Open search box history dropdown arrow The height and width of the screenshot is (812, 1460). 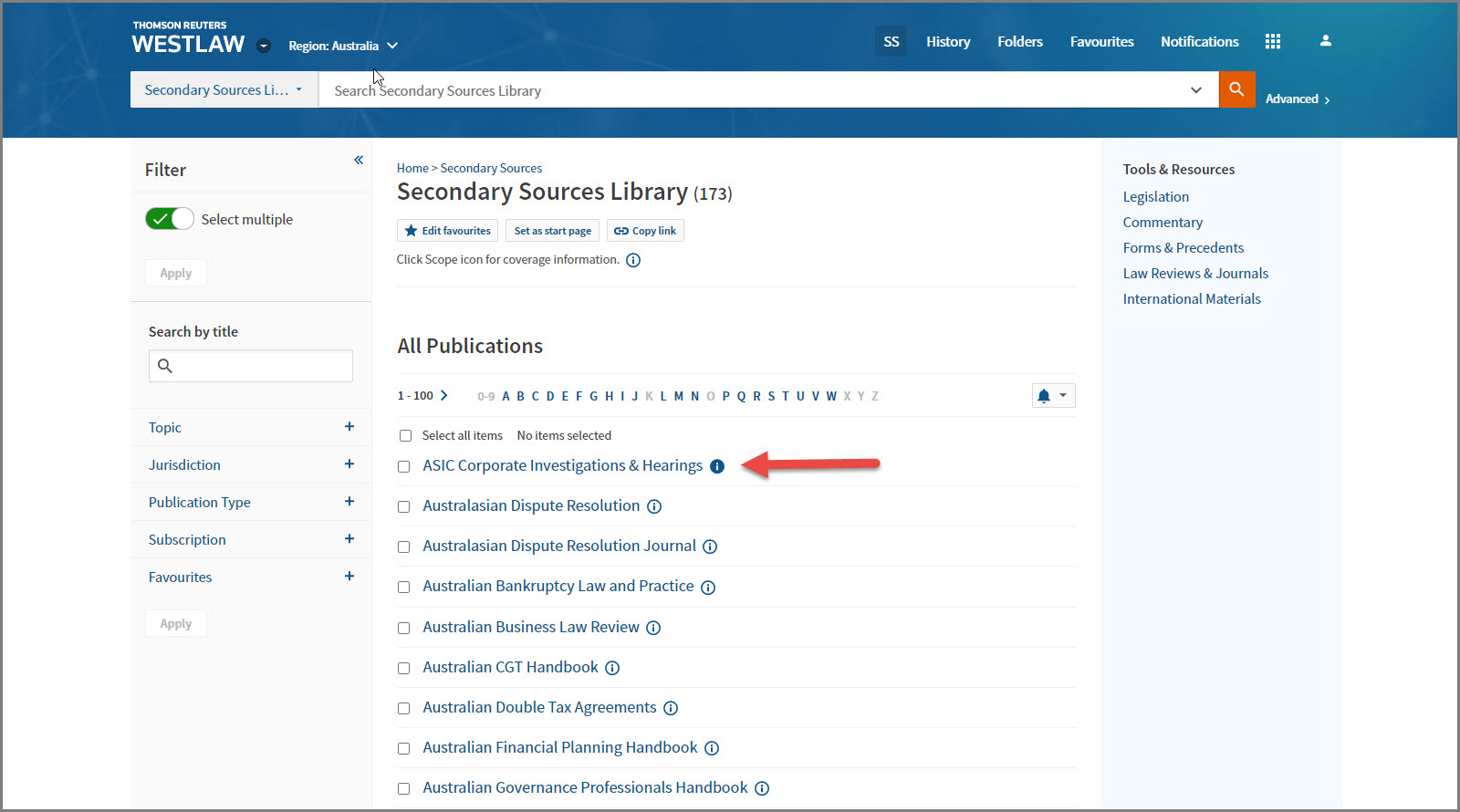[x=1196, y=90]
